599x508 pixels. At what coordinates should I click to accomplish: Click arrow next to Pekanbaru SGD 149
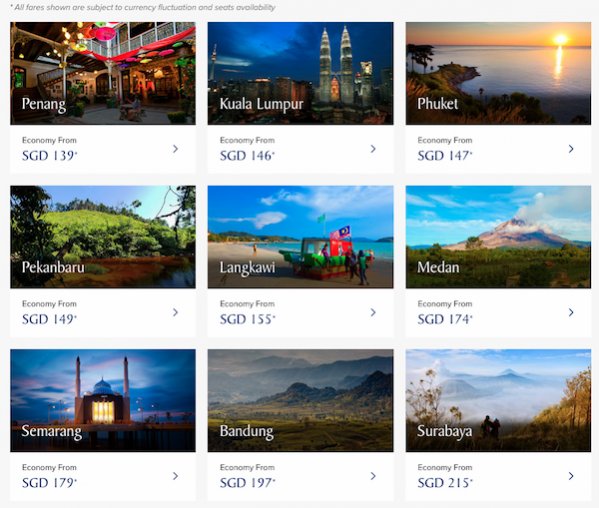coord(175,312)
